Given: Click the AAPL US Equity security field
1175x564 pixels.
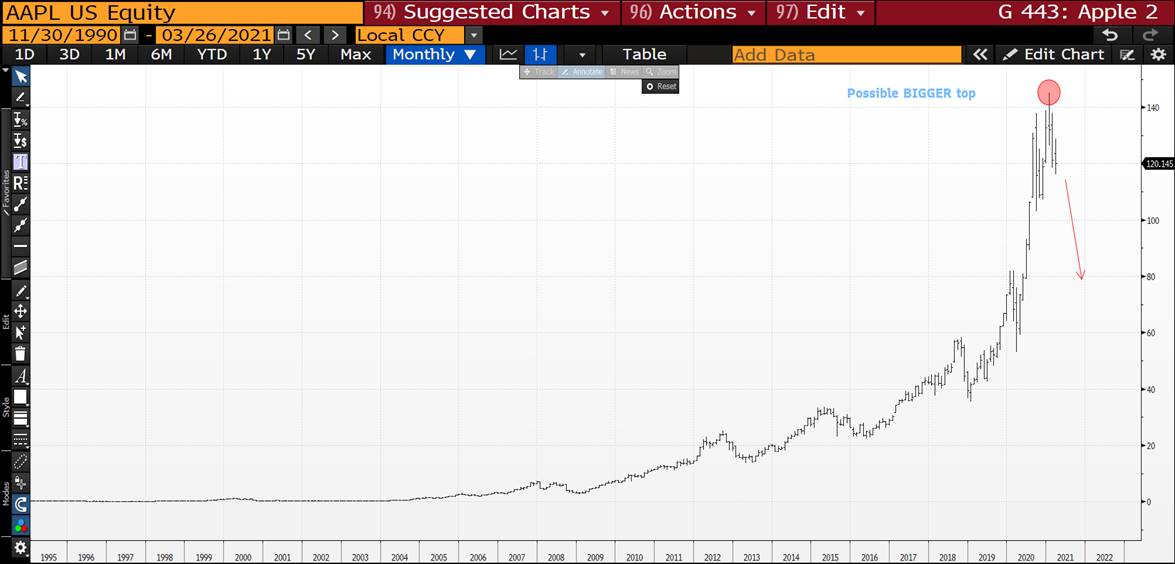Looking at the screenshot, I should tap(181, 12).
